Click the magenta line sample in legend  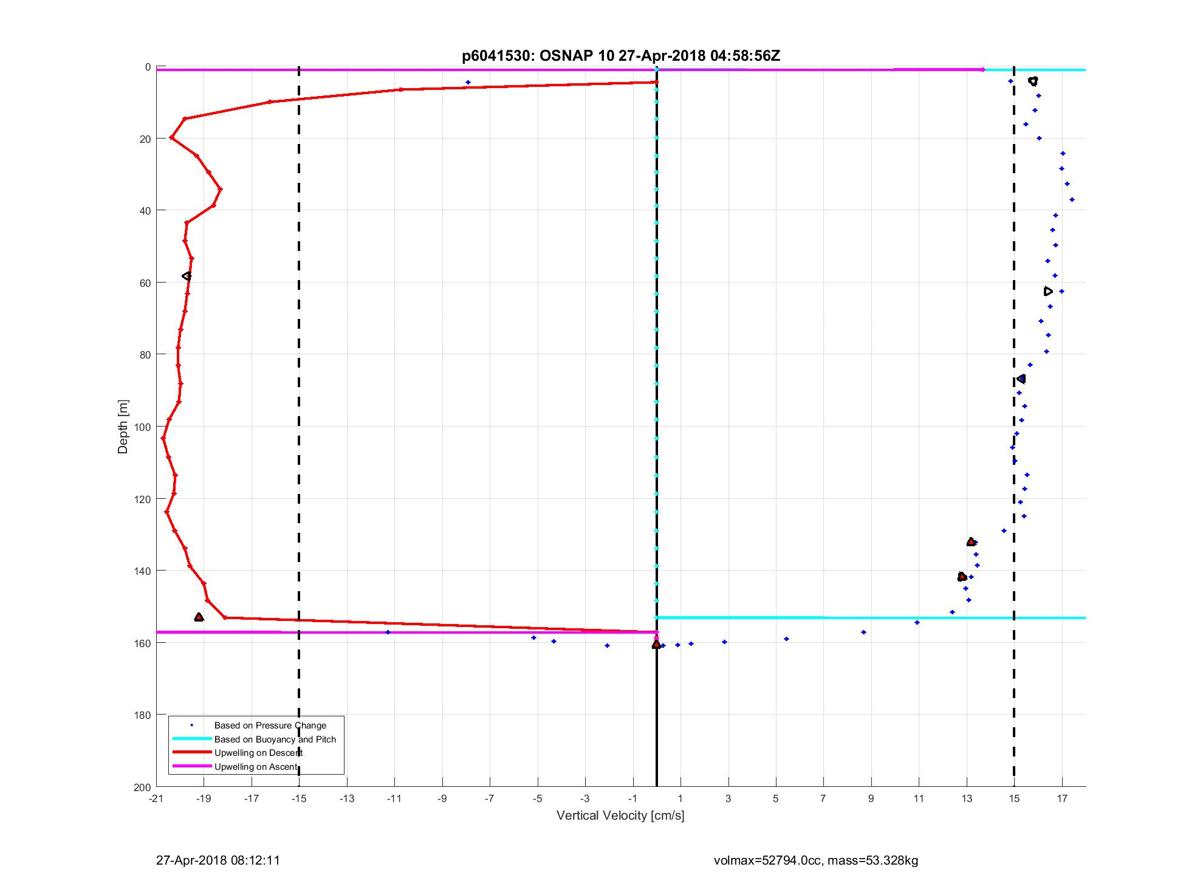click(x=191, y=766)
